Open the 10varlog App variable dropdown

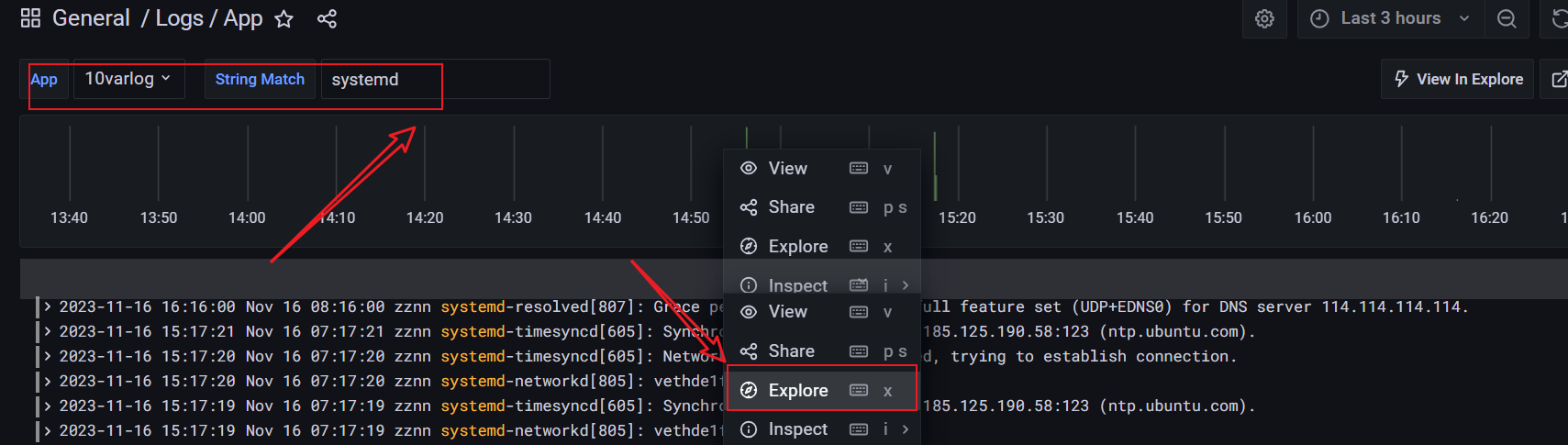click(x=128, y=79)
